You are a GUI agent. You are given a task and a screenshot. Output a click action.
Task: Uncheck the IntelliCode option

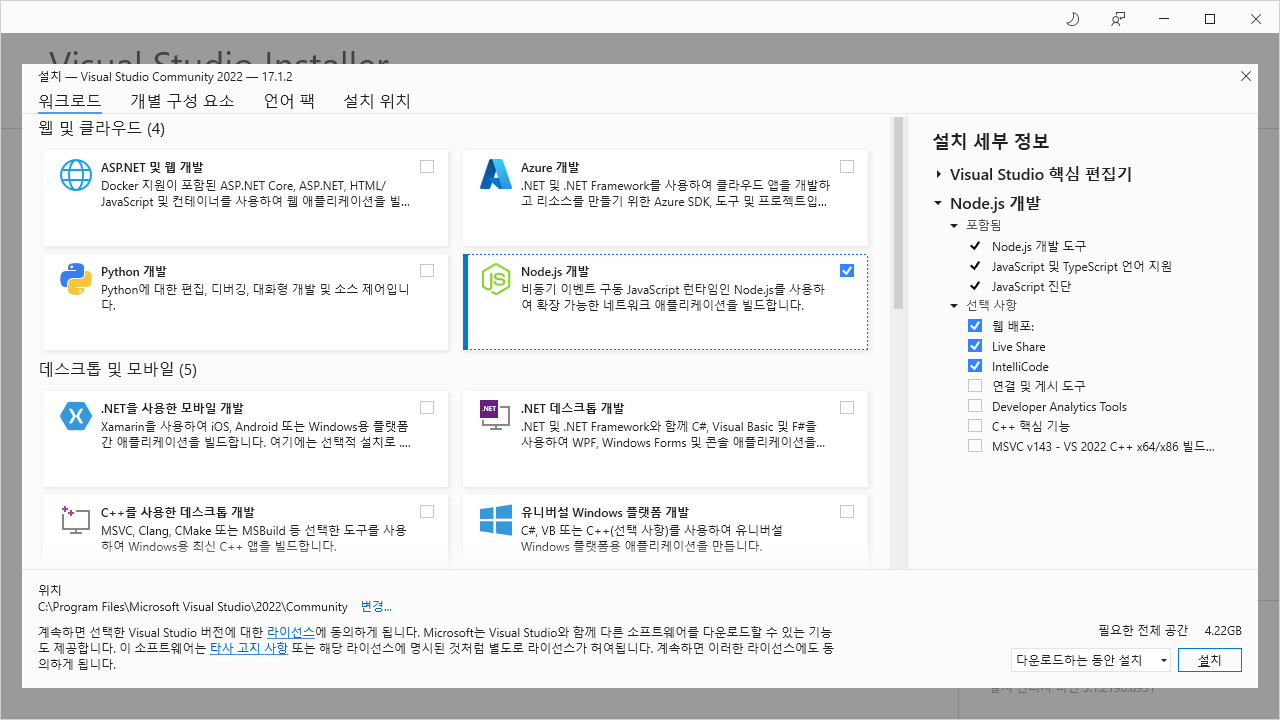975,366
